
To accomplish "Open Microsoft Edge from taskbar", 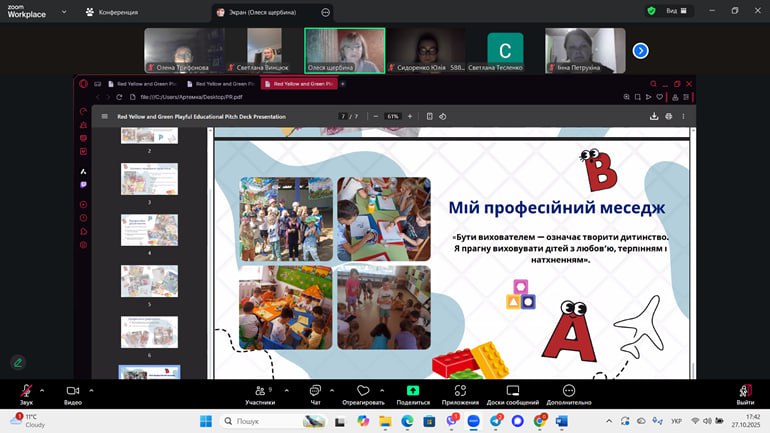I will point(407,421).
